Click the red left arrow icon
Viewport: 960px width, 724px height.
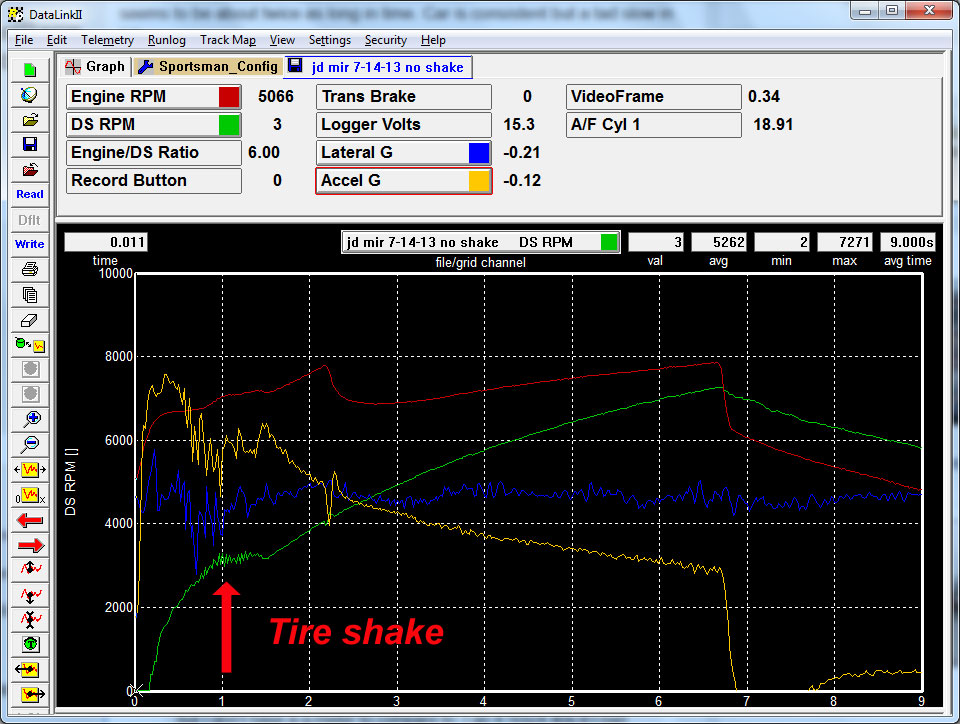[x=30, y=519]
